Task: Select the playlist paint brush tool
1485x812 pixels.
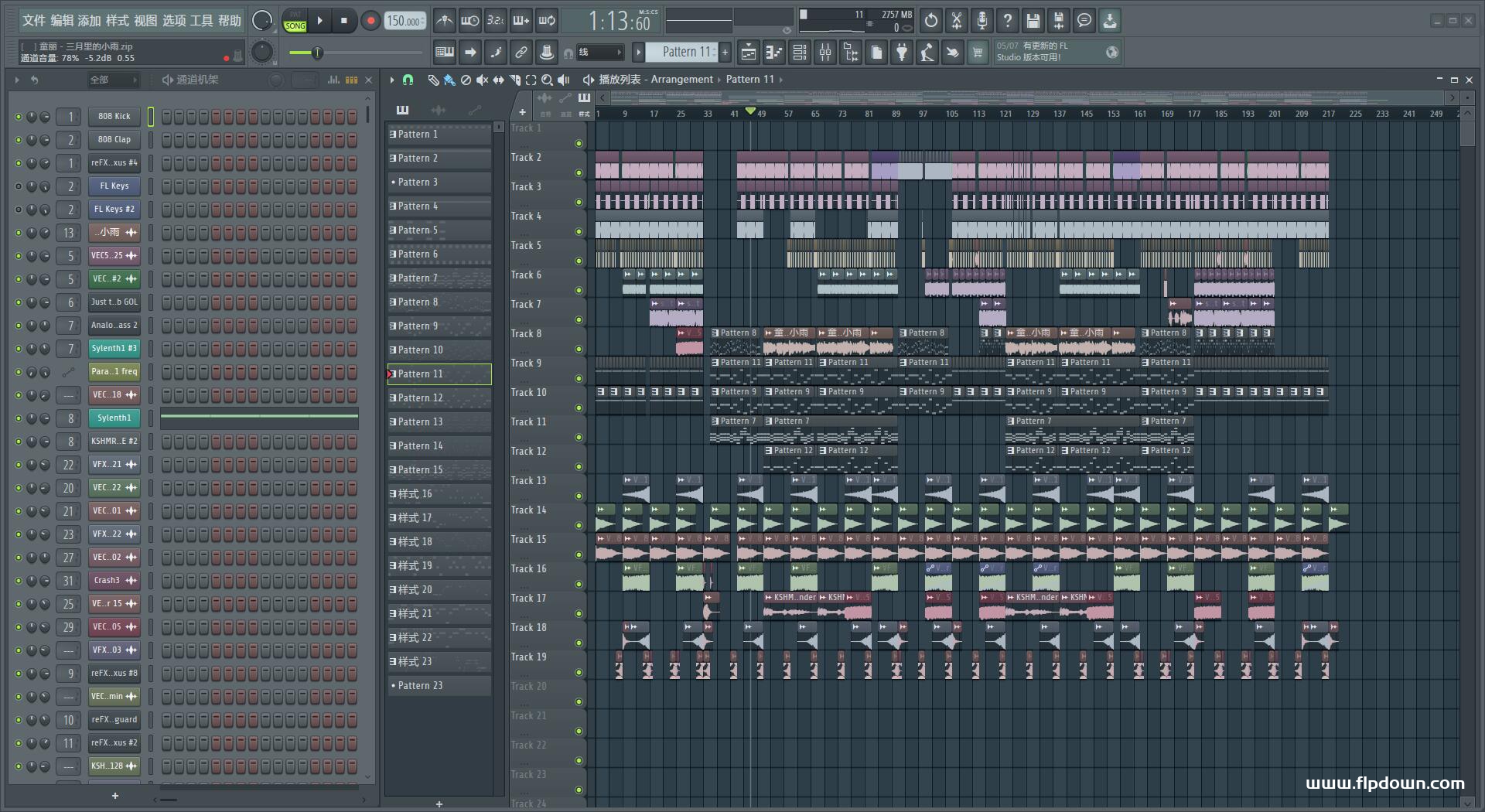Action: tap(449, 80)
